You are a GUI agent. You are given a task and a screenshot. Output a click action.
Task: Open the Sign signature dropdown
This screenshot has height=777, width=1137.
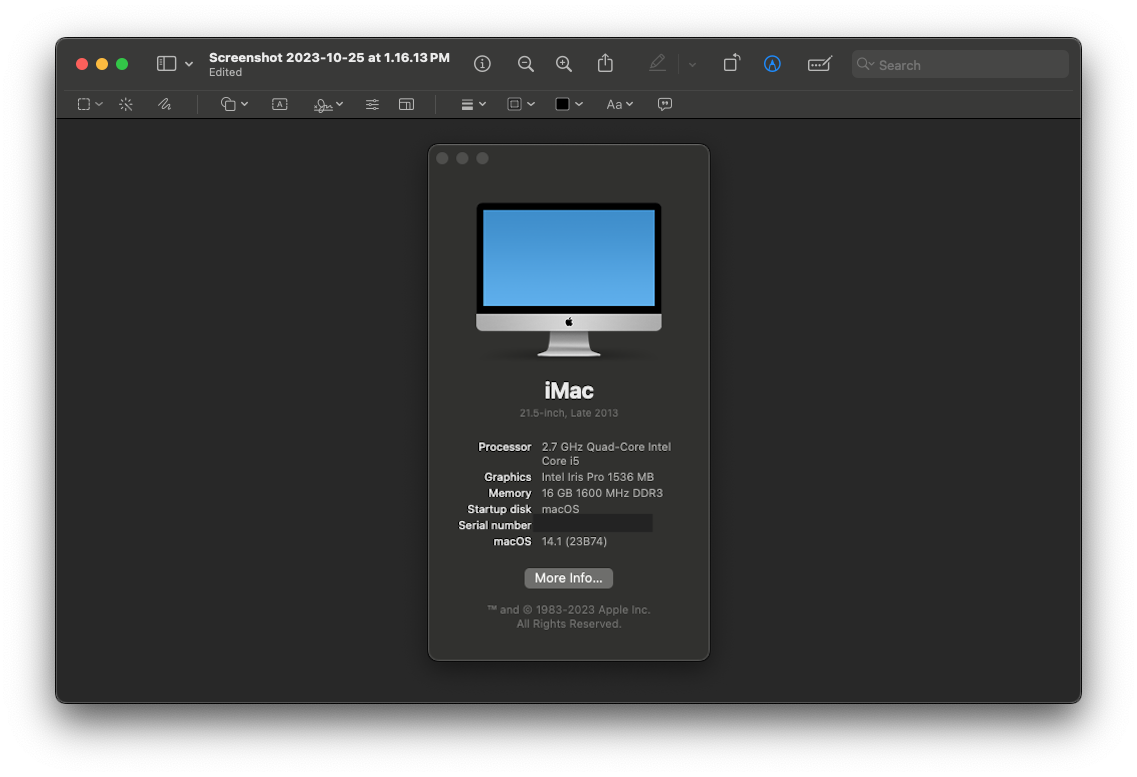328,104
